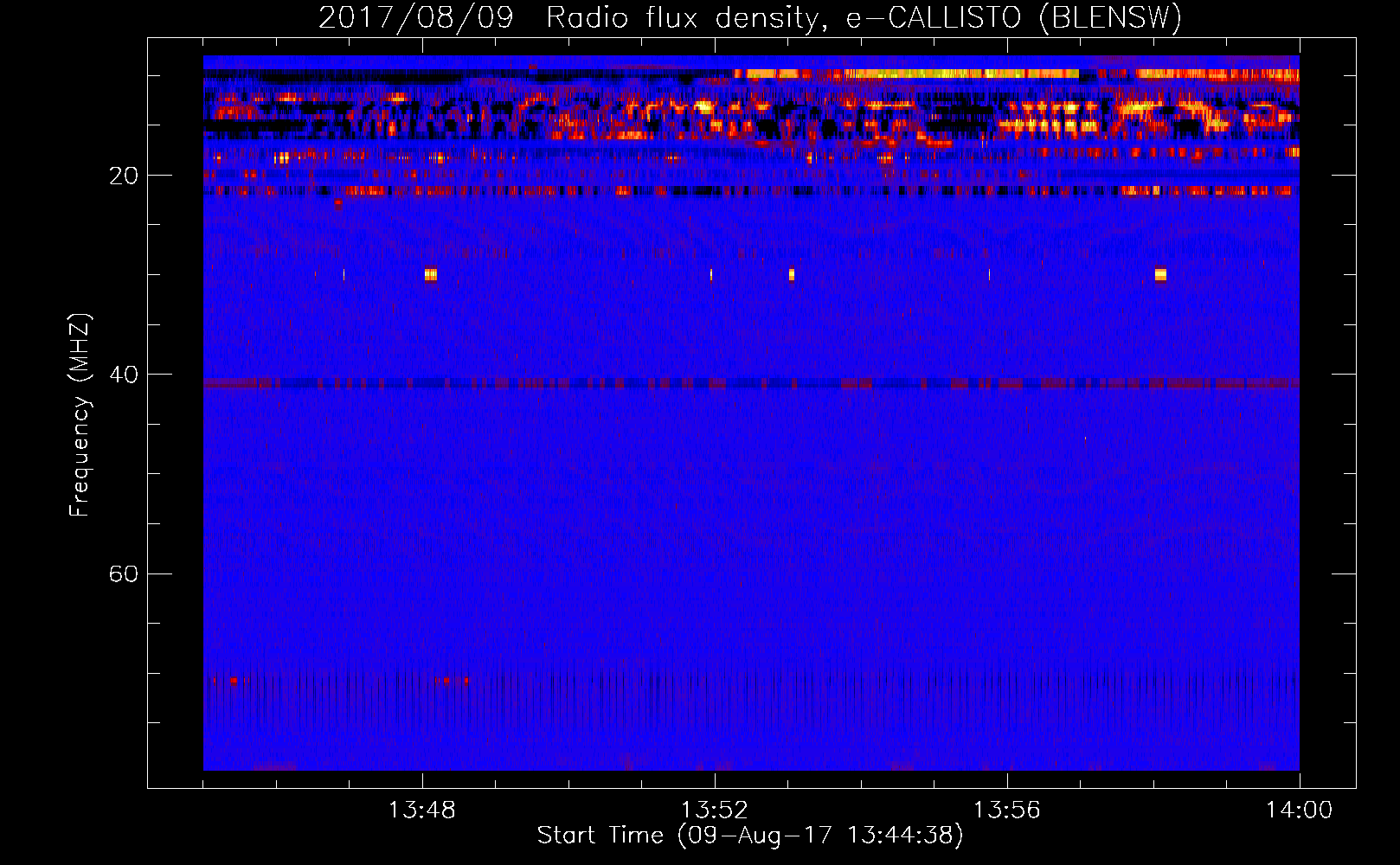Click the 13:52 time tick label
1400x865 pixels.
pos(714,811)
